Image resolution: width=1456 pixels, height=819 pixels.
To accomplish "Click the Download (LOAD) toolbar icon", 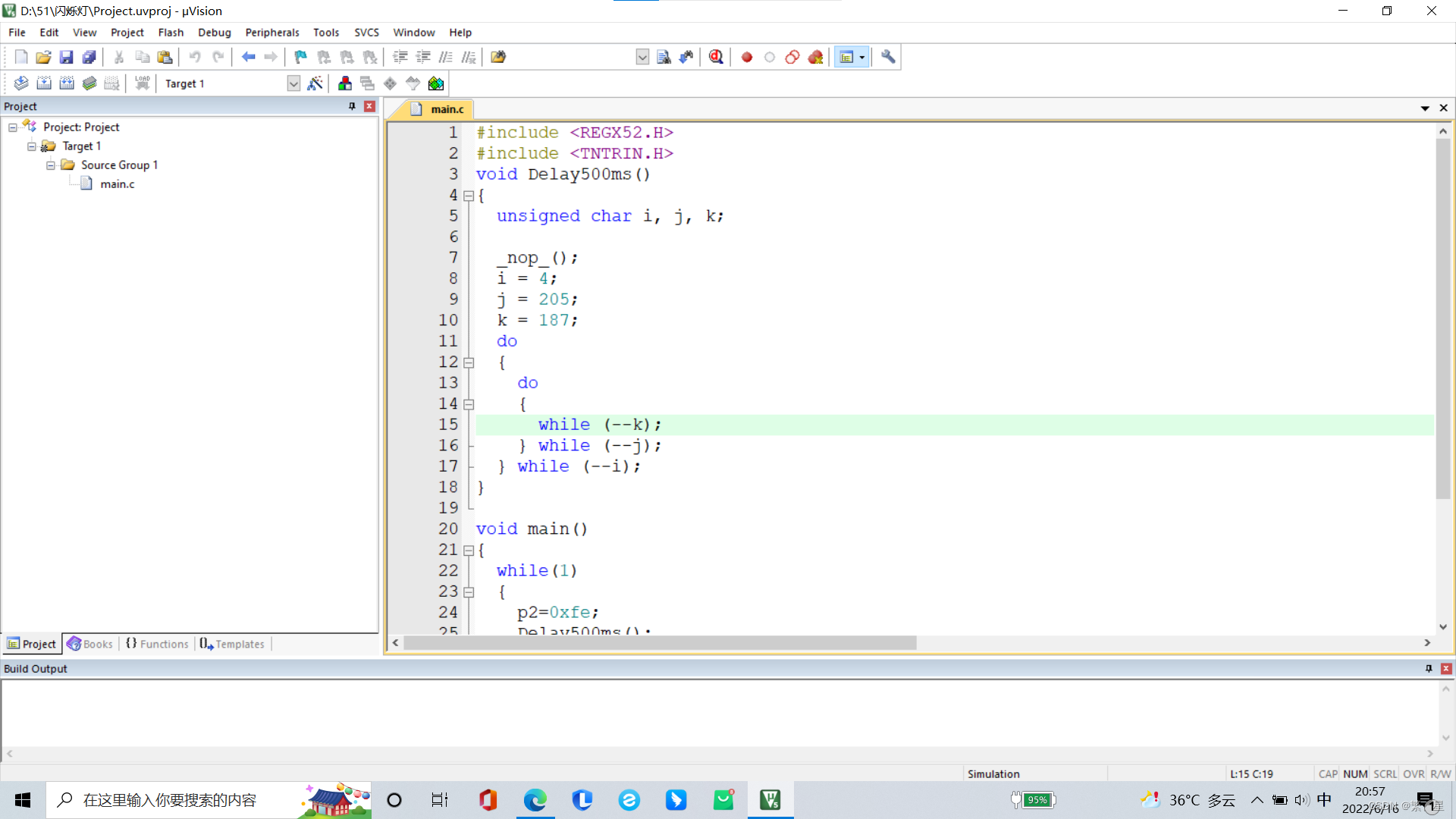I will (142, 83).
